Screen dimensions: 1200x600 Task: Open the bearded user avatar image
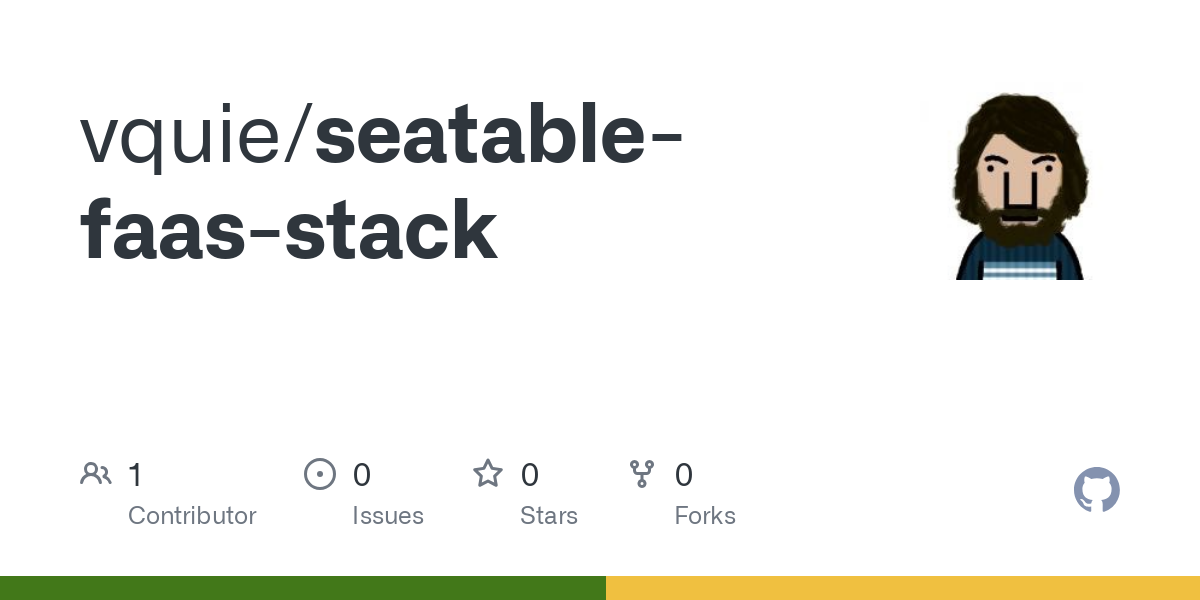tap(1019, 187)
